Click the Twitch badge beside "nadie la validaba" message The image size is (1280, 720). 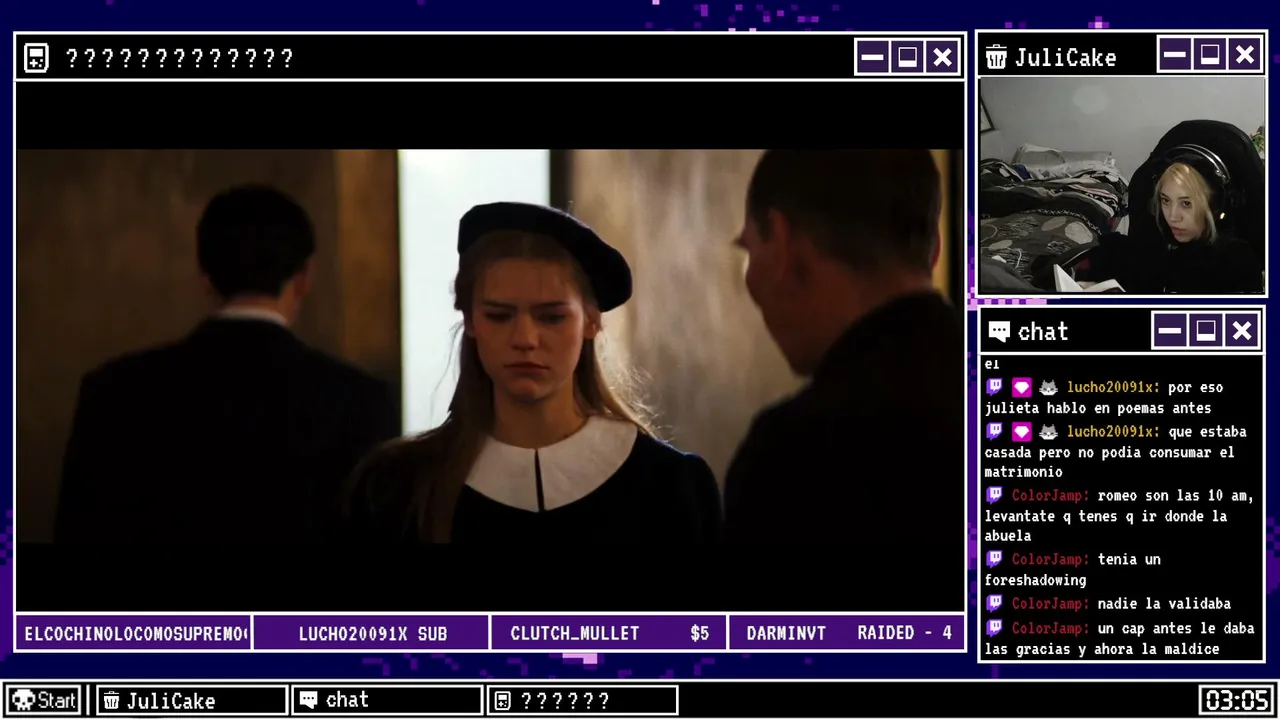click(994, 603)
